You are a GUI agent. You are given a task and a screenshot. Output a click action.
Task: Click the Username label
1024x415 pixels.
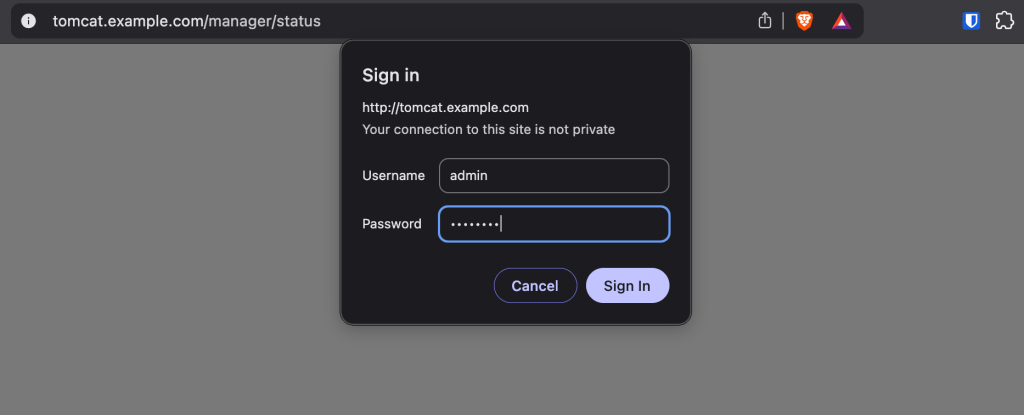click(x=393, y=176)
